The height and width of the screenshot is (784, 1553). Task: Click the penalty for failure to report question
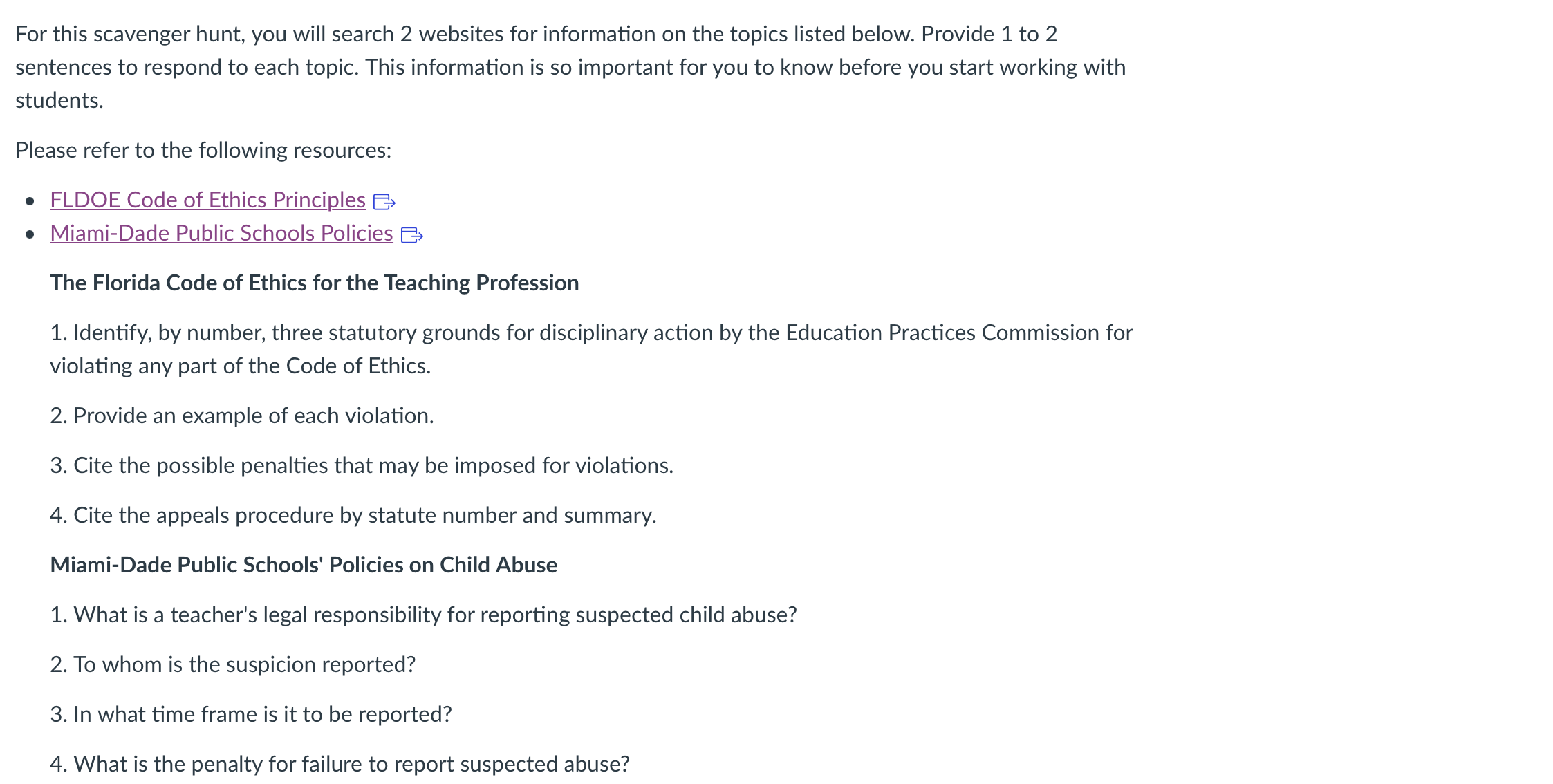[340, 764]
